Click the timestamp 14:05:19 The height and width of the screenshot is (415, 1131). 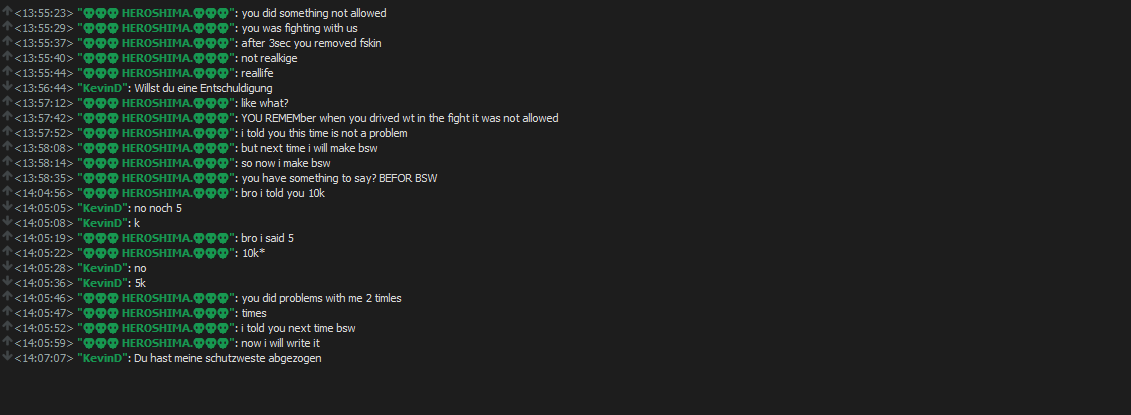click(43, 238)
